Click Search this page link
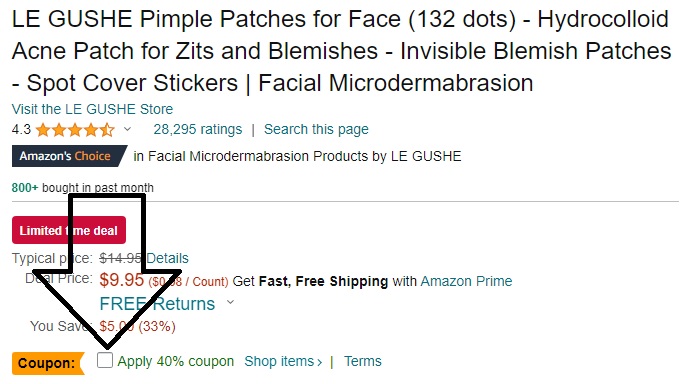Screen dimensions: 693x384 (316, 129)
